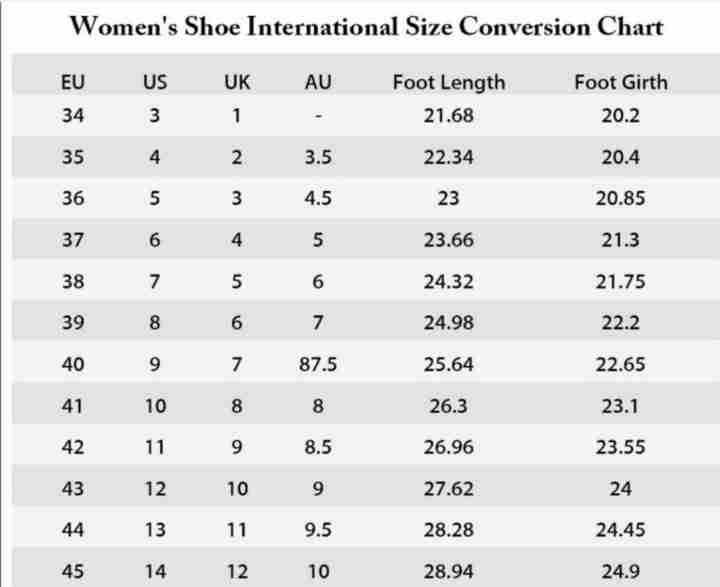Viewport: 720px width, 587px height.
Task: Click the foot girth value 20.85
Action: pos(620,198)
